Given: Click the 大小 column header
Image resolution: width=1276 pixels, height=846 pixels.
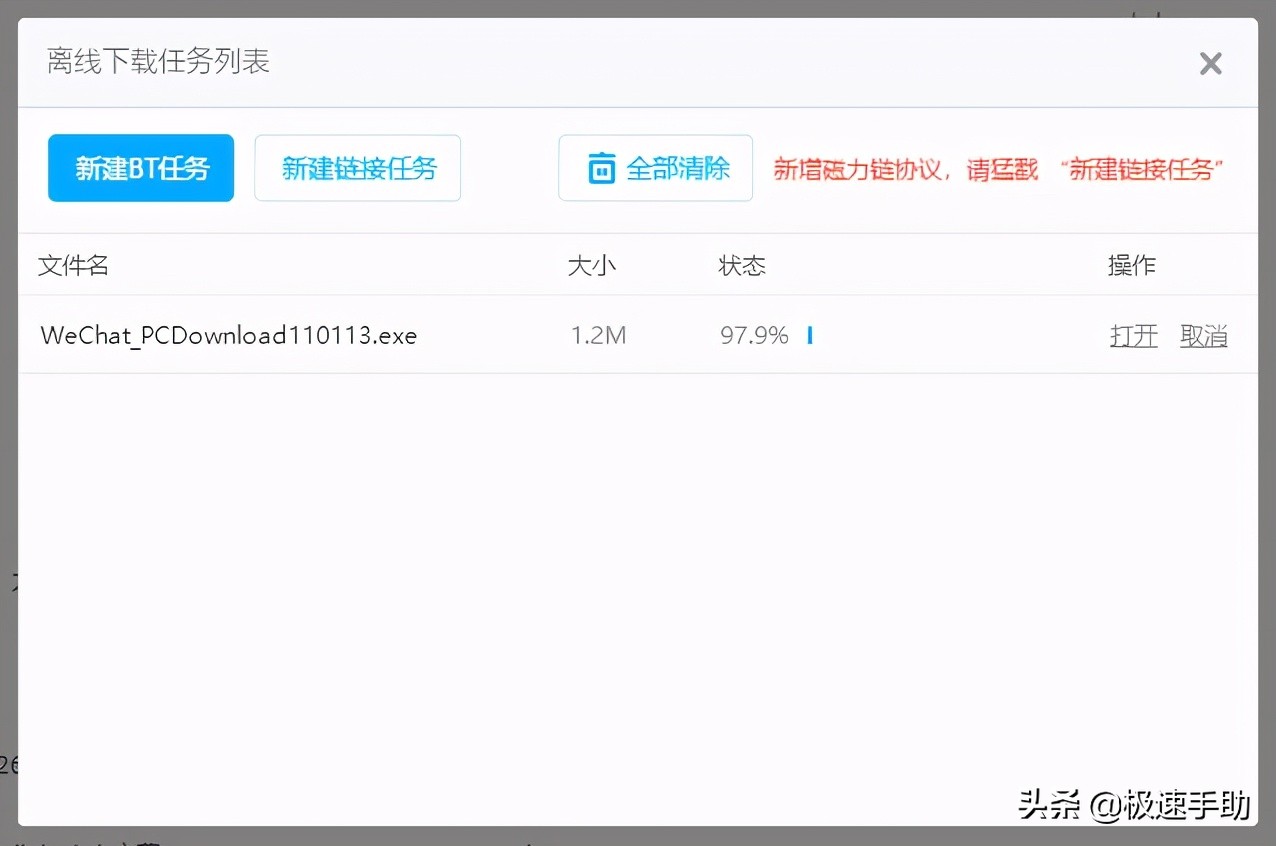Looking at the screenshot, I should [593, 265].
